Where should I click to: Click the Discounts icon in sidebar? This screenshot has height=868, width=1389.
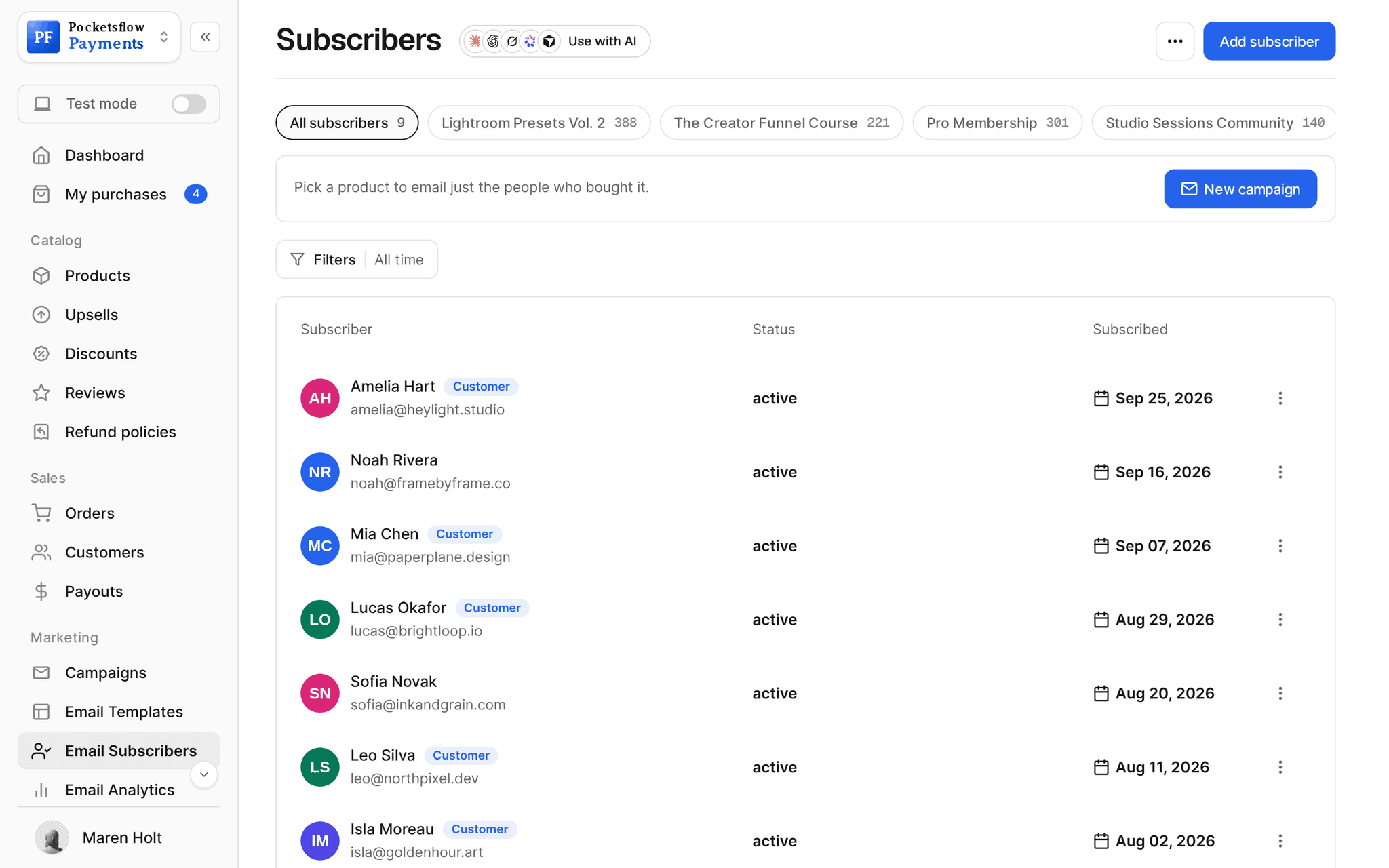(41, 354)
